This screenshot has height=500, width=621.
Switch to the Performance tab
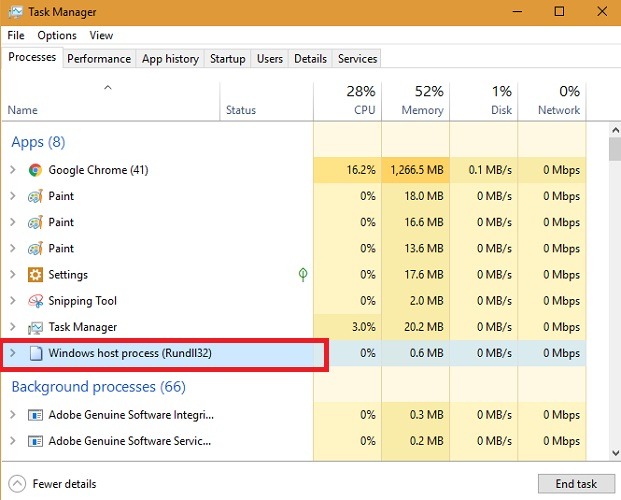click(x=99, y=59)
